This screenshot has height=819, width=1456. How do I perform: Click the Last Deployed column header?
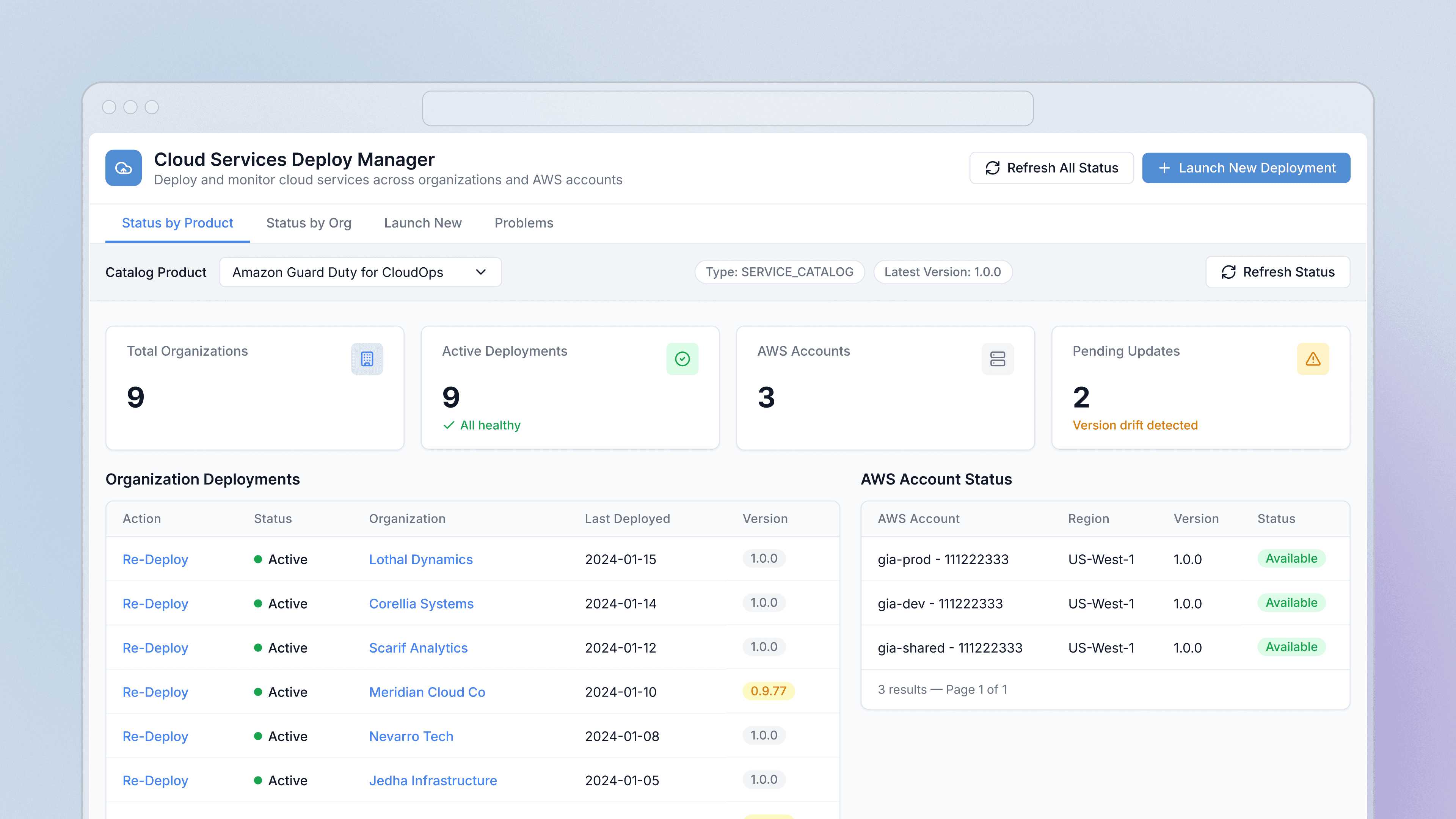(628, 518)
